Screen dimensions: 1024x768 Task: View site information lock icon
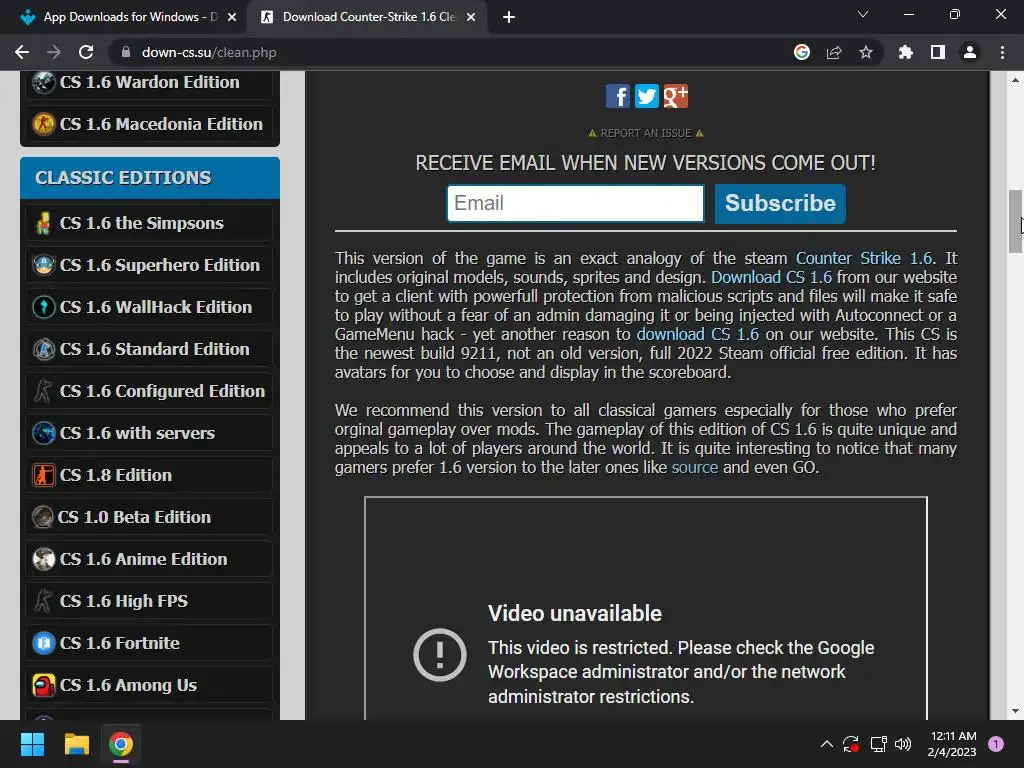pyautogui.click(x=126, y=52)
